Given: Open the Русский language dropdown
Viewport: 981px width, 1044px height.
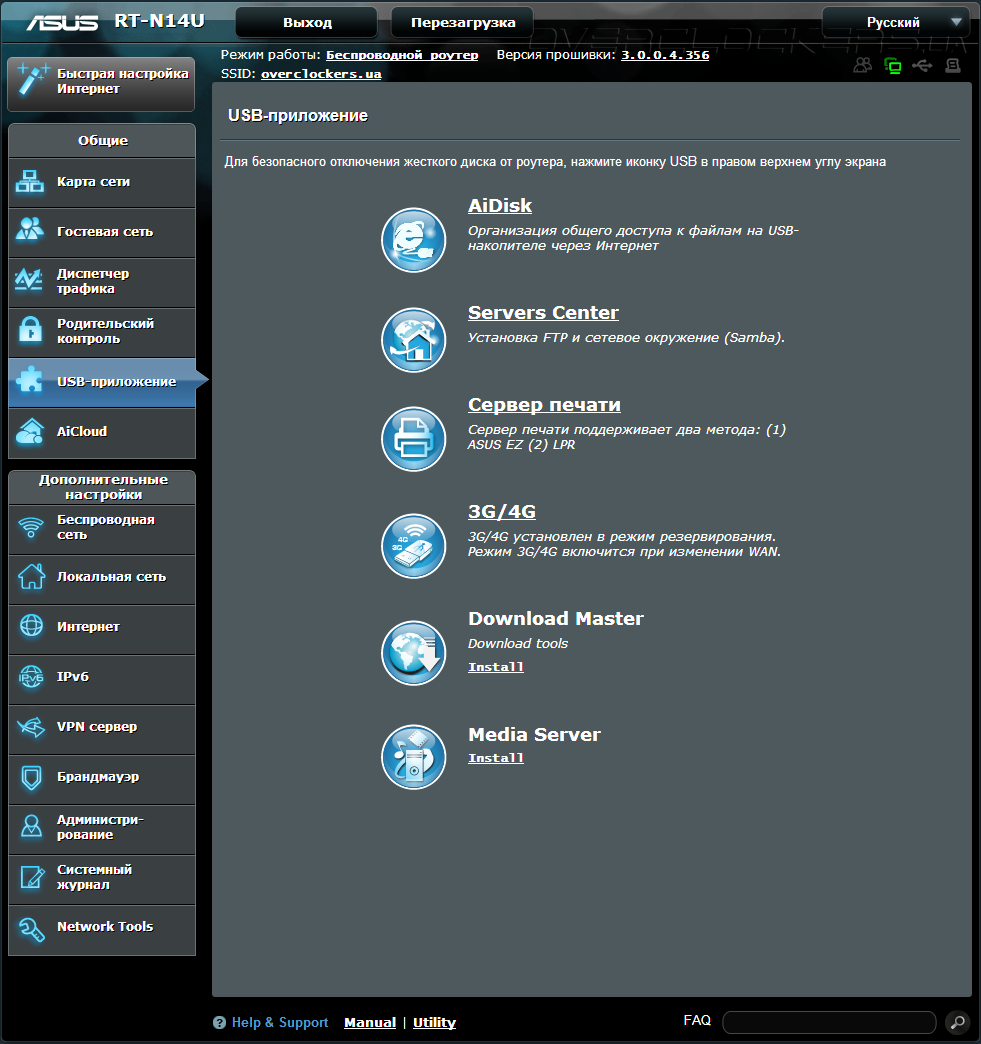Looking at the screenshot, I should [x=896, y=23].
